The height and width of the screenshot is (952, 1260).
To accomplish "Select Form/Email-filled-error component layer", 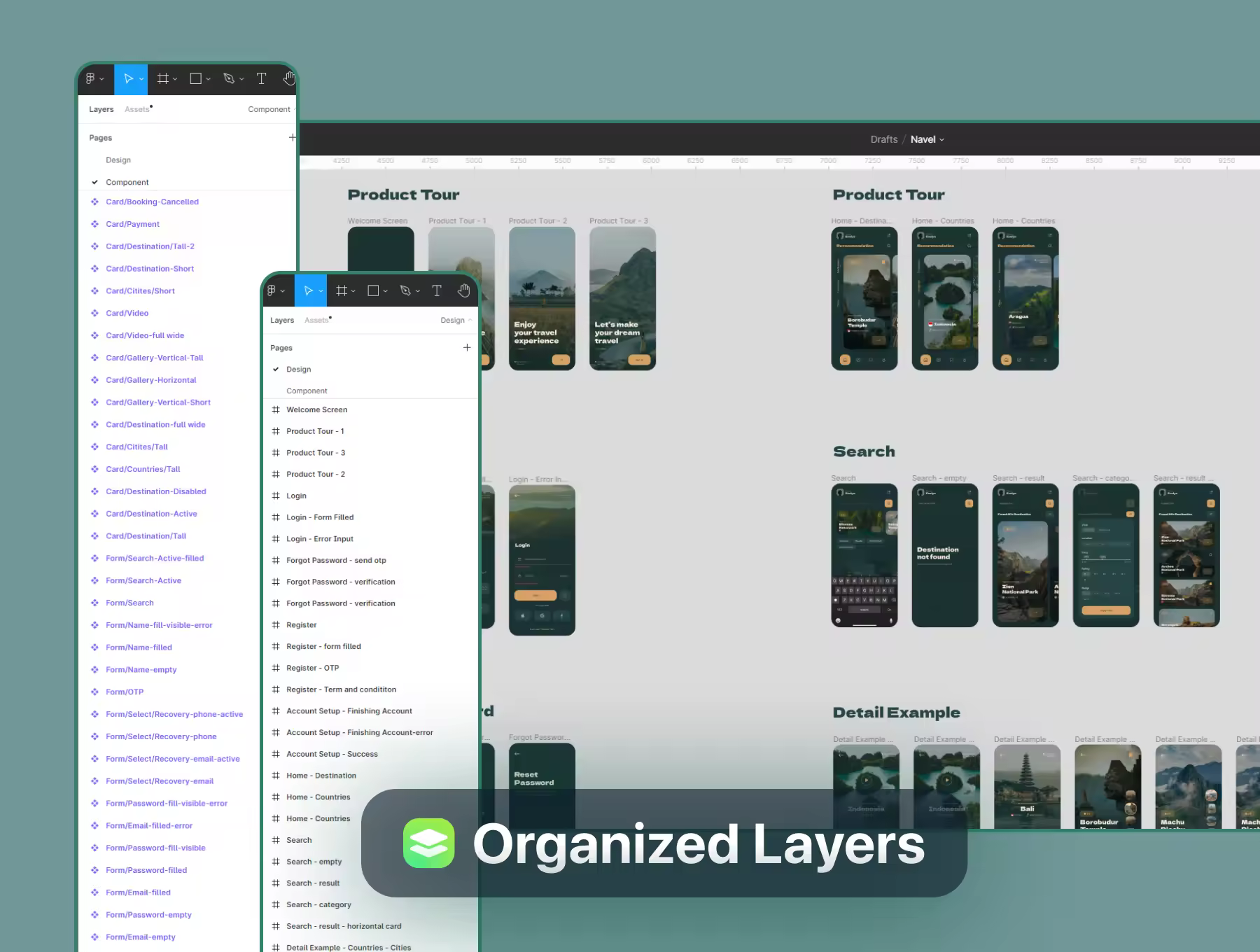I will [149, 825].
